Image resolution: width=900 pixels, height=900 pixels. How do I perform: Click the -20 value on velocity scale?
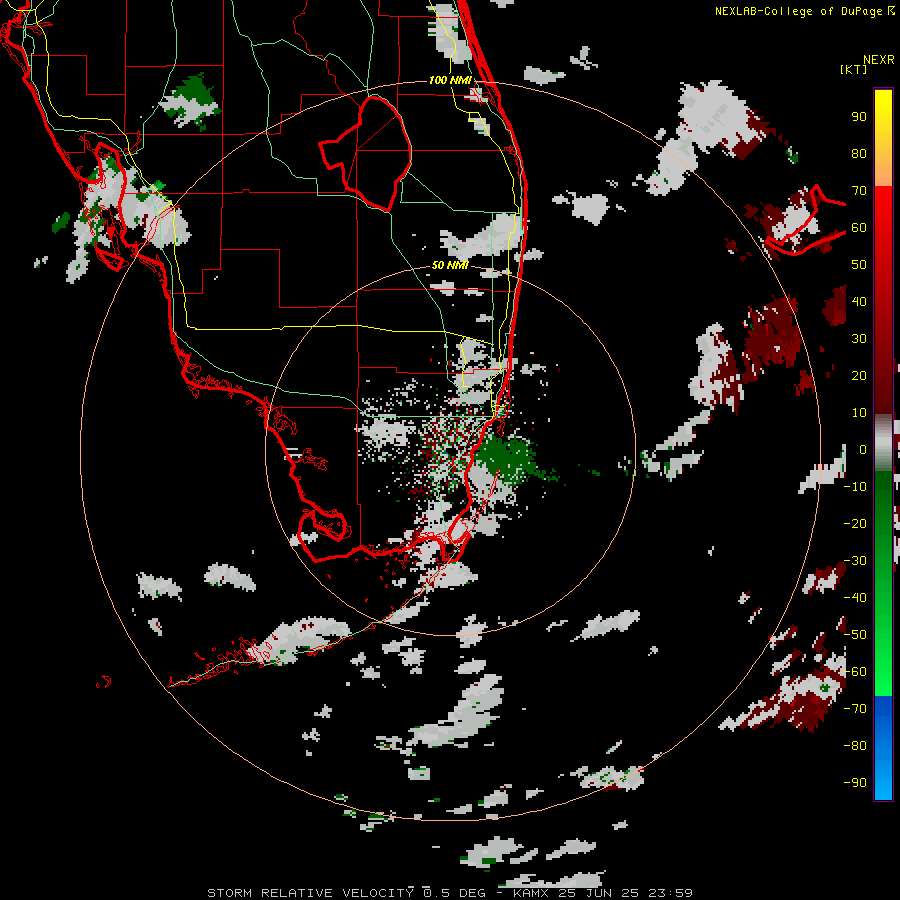[855, 524]
